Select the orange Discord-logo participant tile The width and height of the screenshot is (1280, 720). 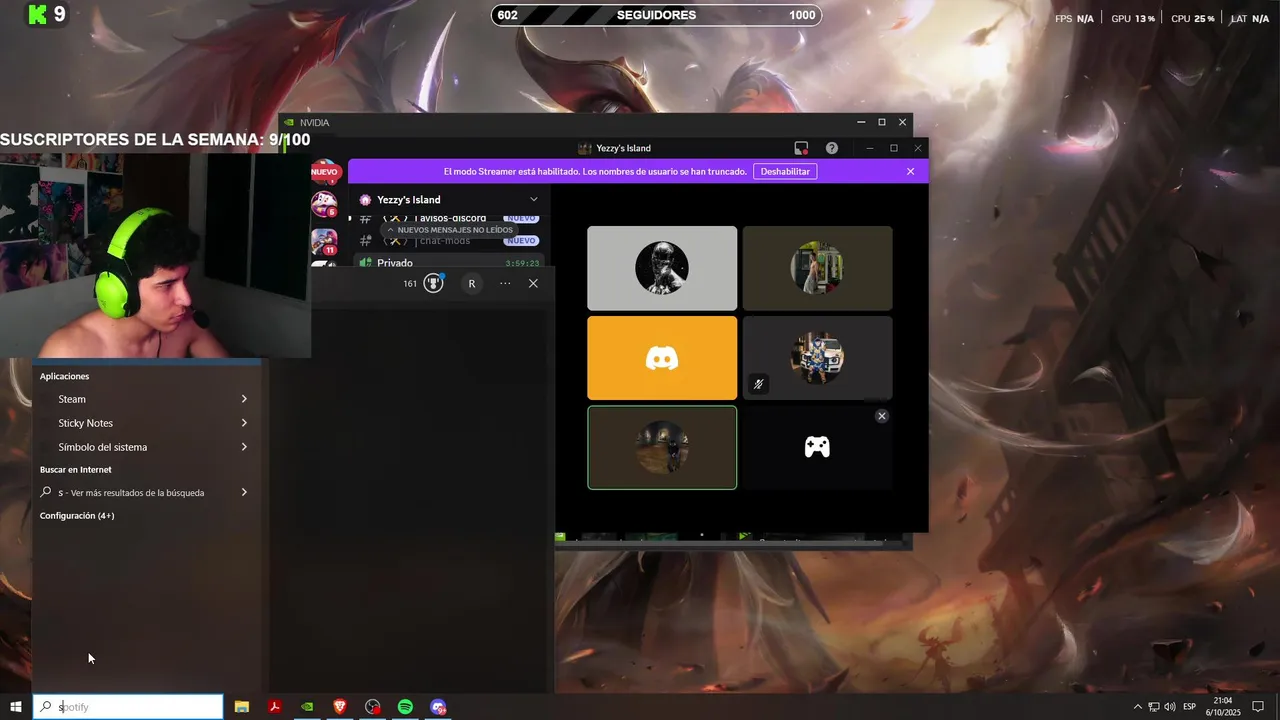pos(662,358)
